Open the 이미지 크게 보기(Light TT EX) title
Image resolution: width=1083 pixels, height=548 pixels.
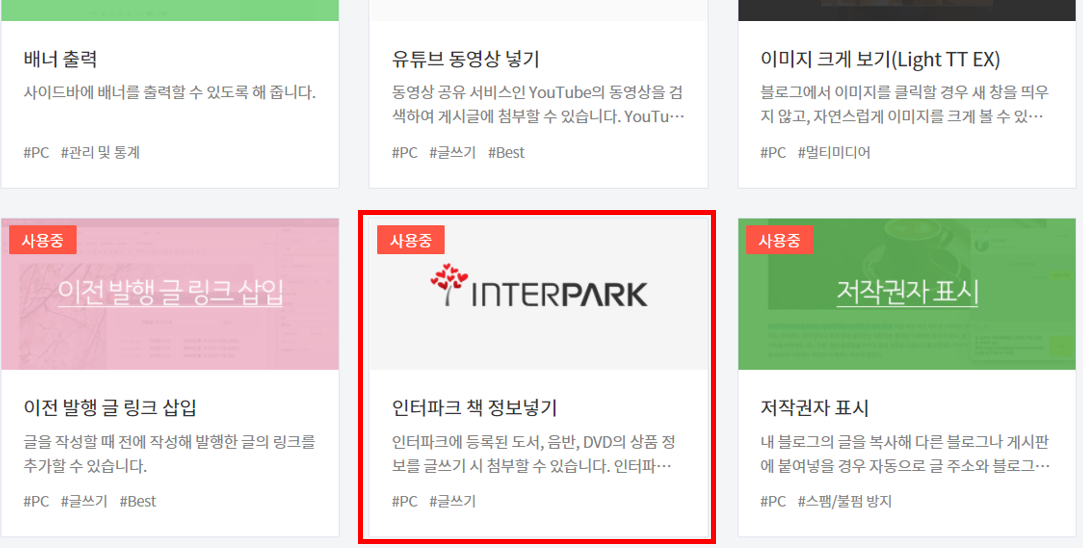coord(880,59)
